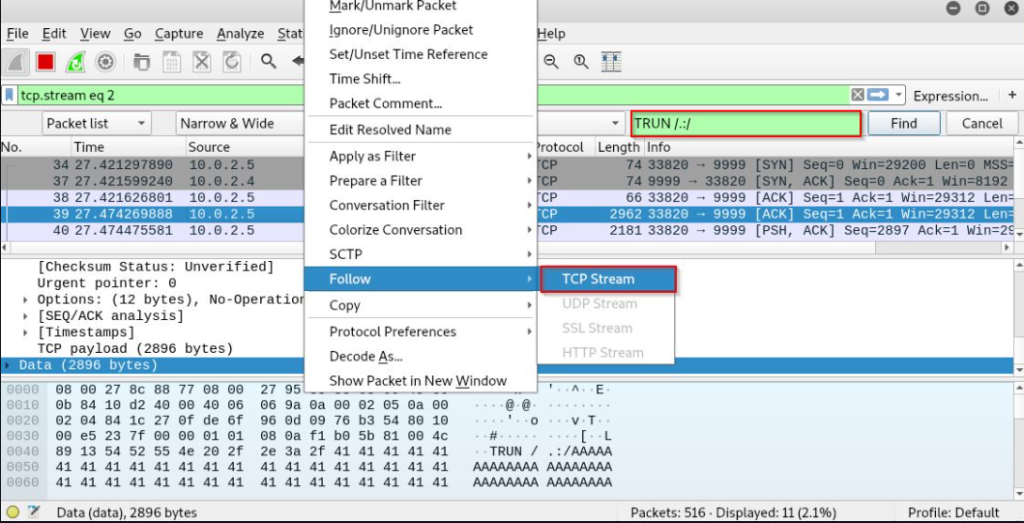Image resolution: width=1024 pixels, height=523 pixels.
Task: Click the resize columns toolbar icon
Action: (x=610, y=62)
